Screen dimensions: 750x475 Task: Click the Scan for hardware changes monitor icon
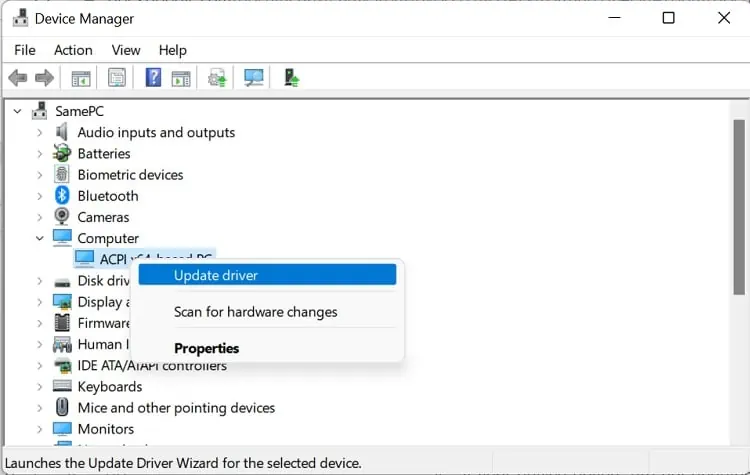click(254, 78)
